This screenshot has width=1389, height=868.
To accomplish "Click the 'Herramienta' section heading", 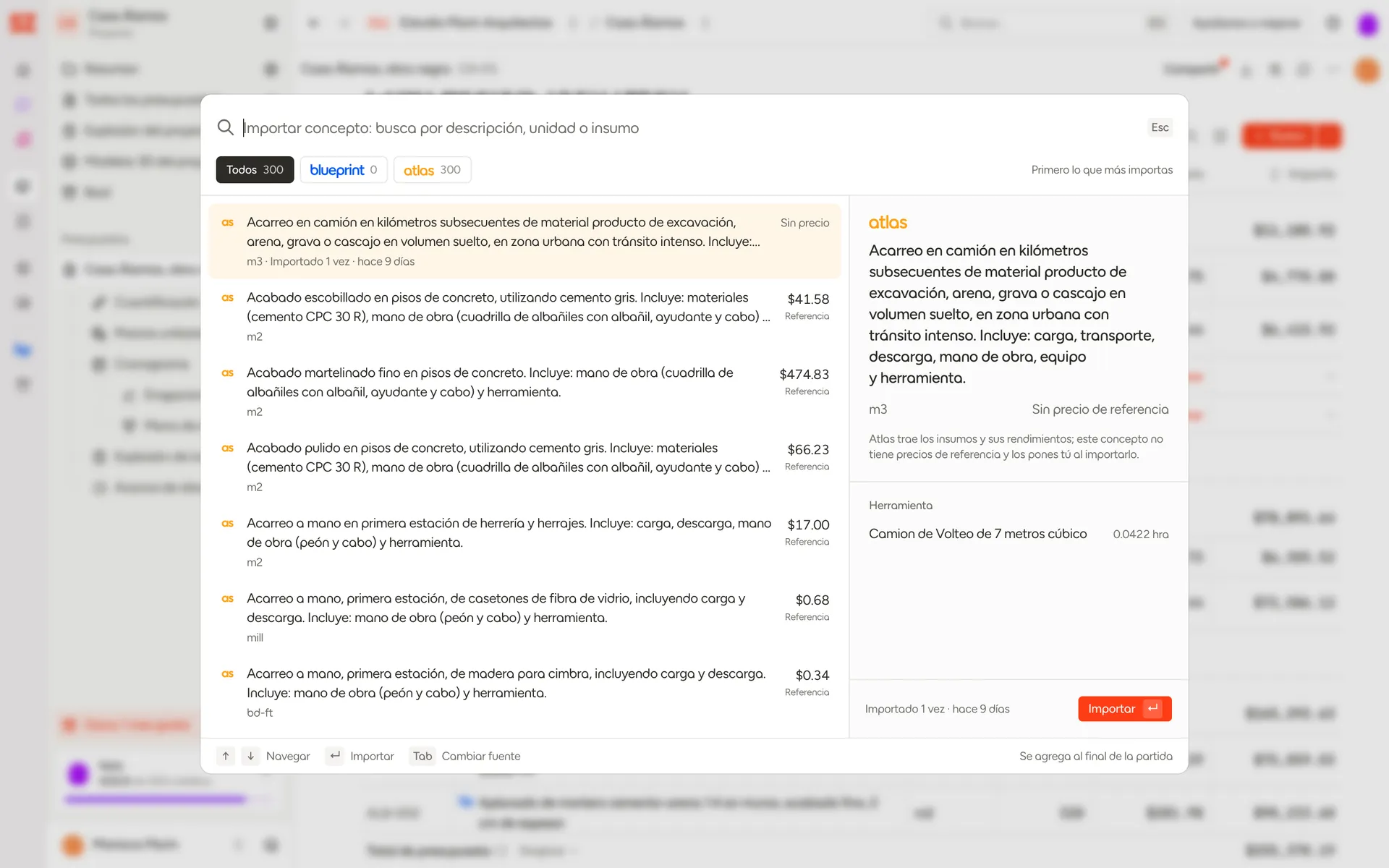I will (x=900, y=505).
